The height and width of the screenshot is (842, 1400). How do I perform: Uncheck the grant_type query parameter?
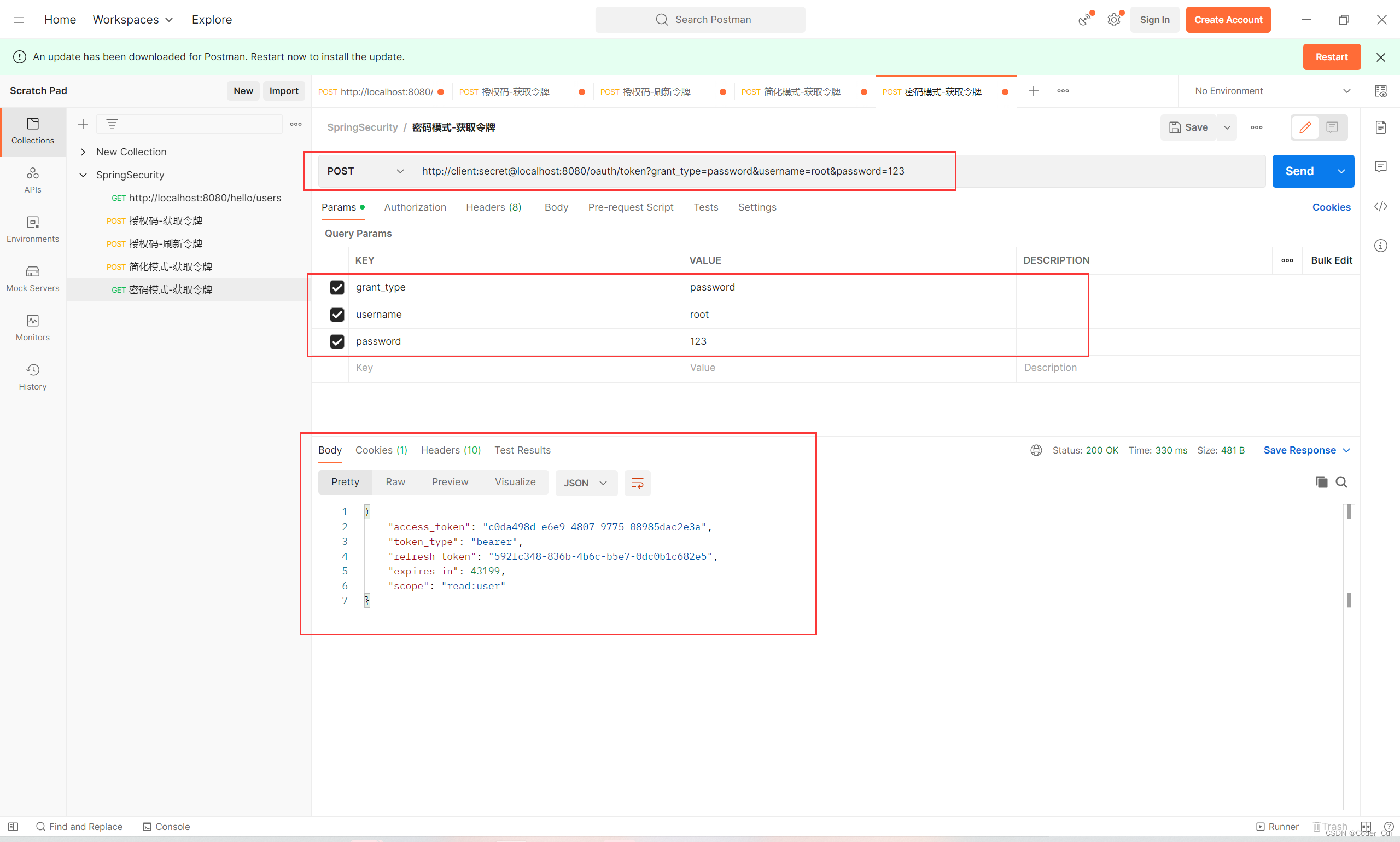click(x=337, y=287)
